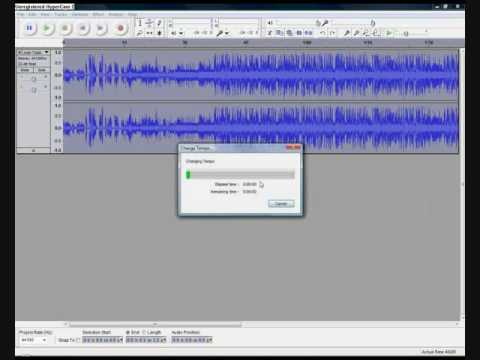Screen dimensions: 480x360
Task: Click the Trim audio icon
Action: point(299,33)
